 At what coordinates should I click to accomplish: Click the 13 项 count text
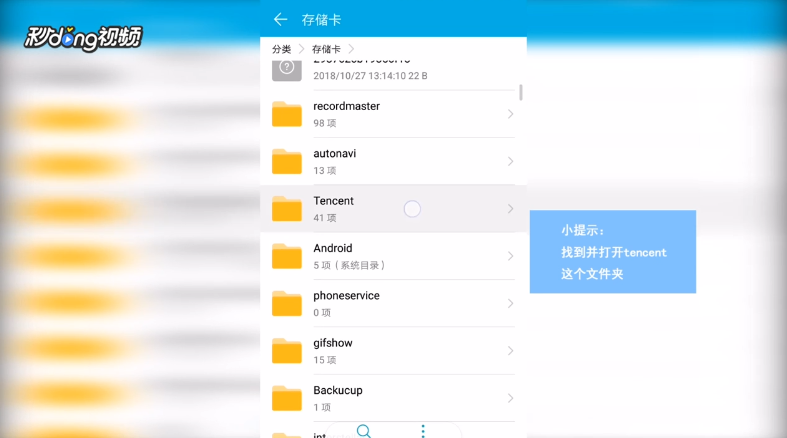pos(325,171)
